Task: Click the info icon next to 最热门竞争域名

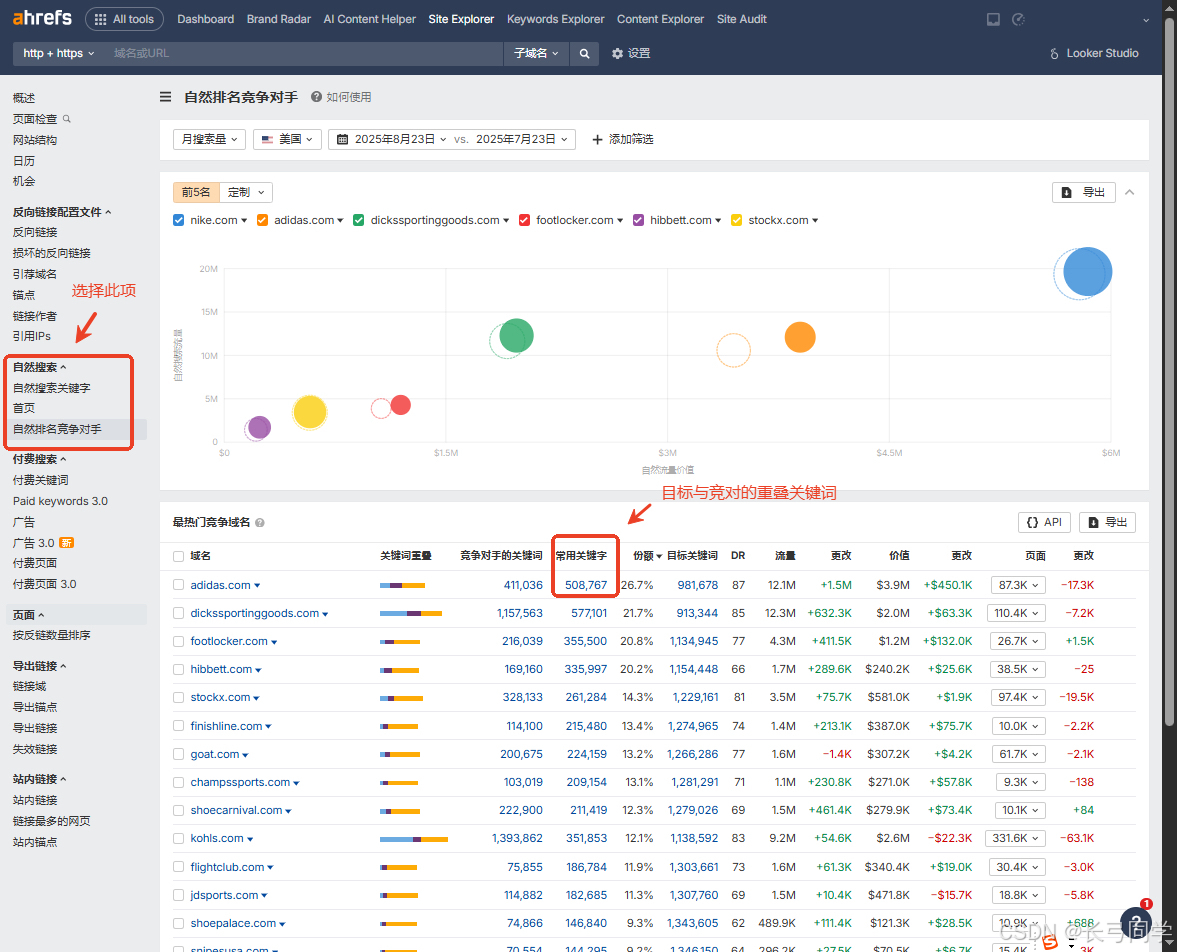Action: [x=260, y=523]
